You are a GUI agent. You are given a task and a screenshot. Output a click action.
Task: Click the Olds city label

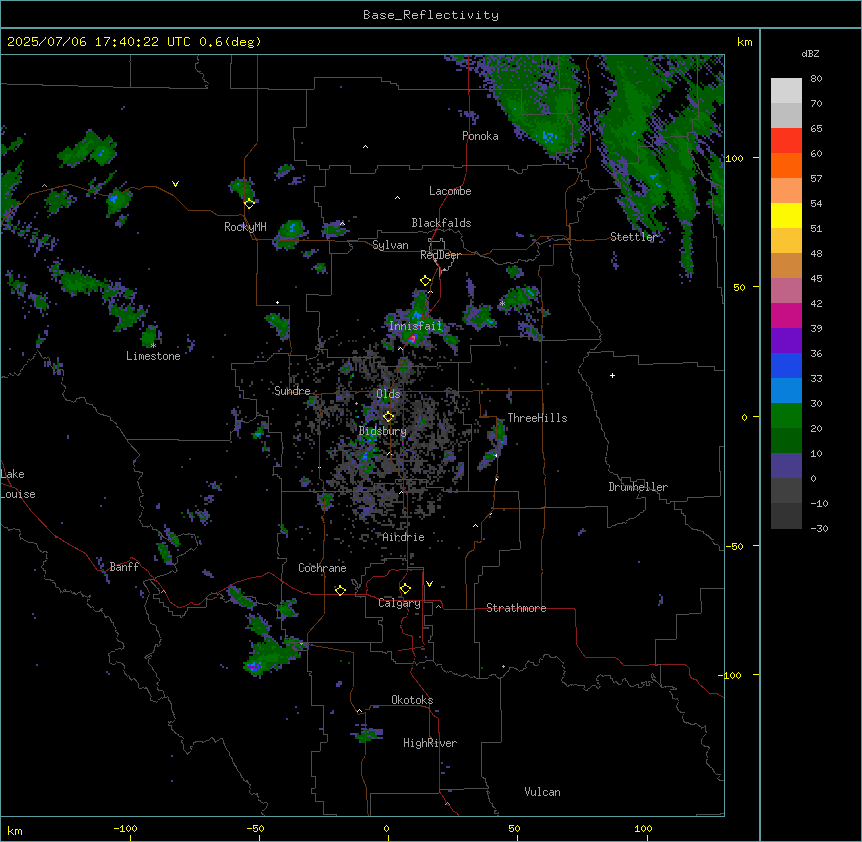[388, 394]
